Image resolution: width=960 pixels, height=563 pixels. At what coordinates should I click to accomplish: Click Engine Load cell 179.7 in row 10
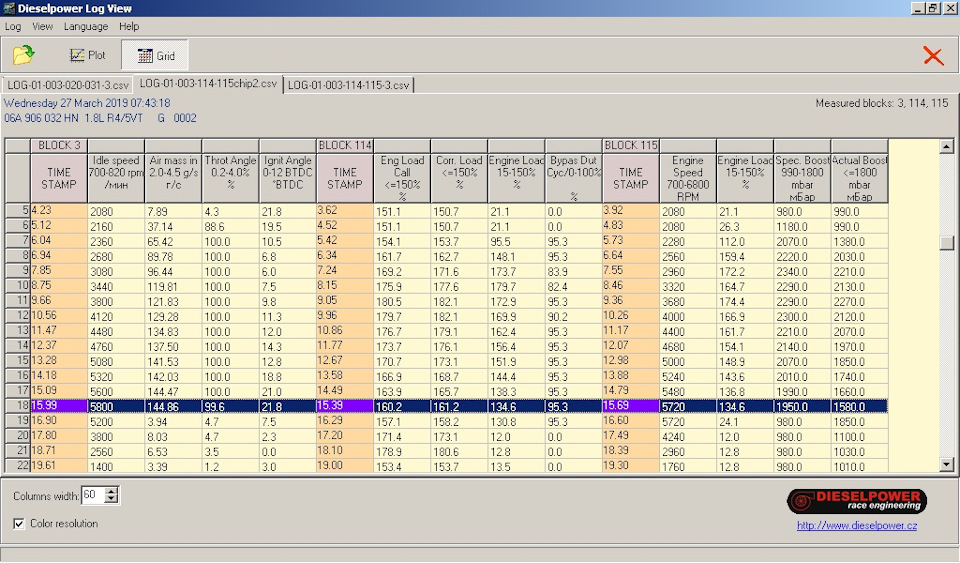point(516,286)
